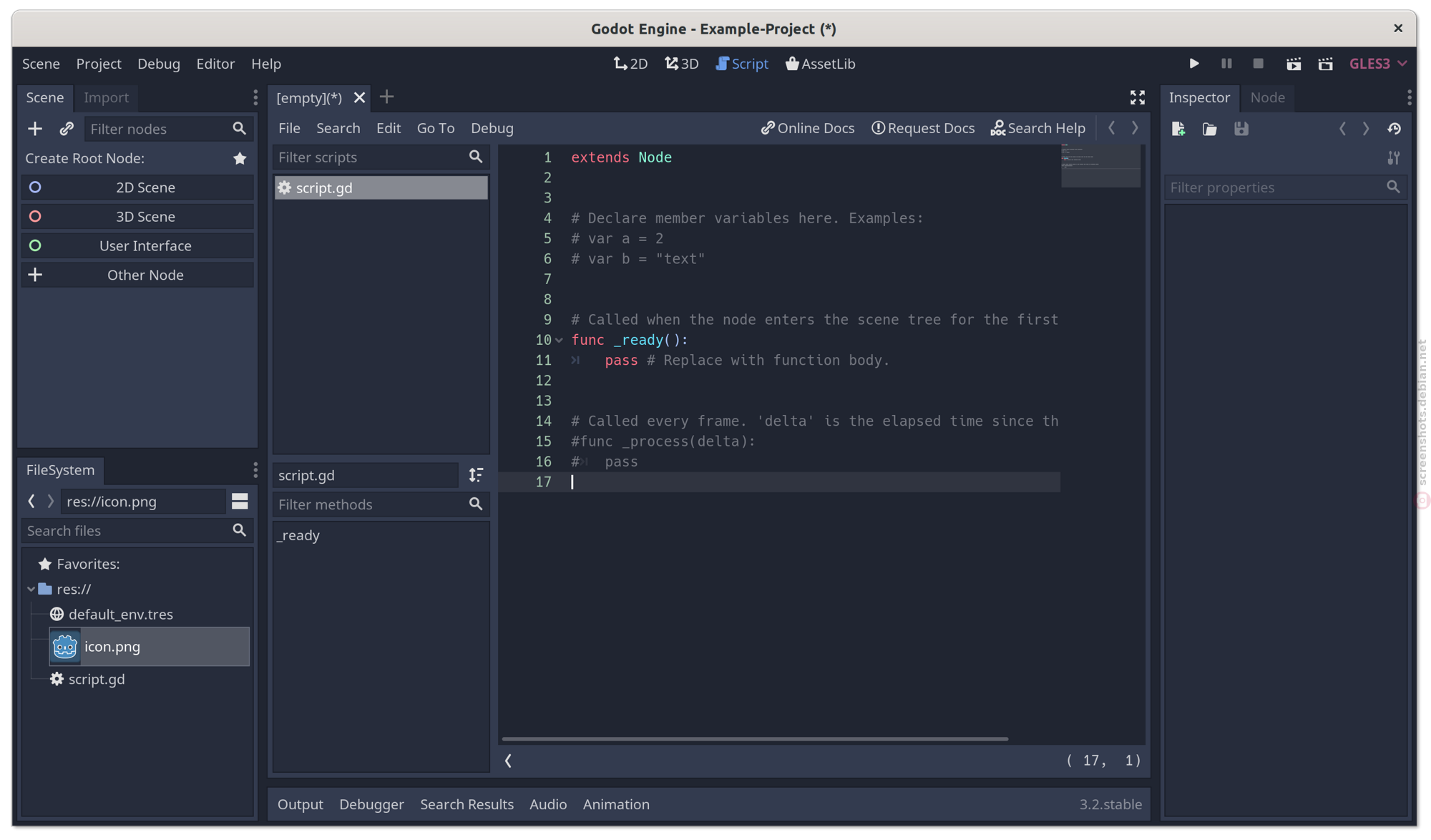
Task: Switch to the Import tab
Action: coord(106,97)
